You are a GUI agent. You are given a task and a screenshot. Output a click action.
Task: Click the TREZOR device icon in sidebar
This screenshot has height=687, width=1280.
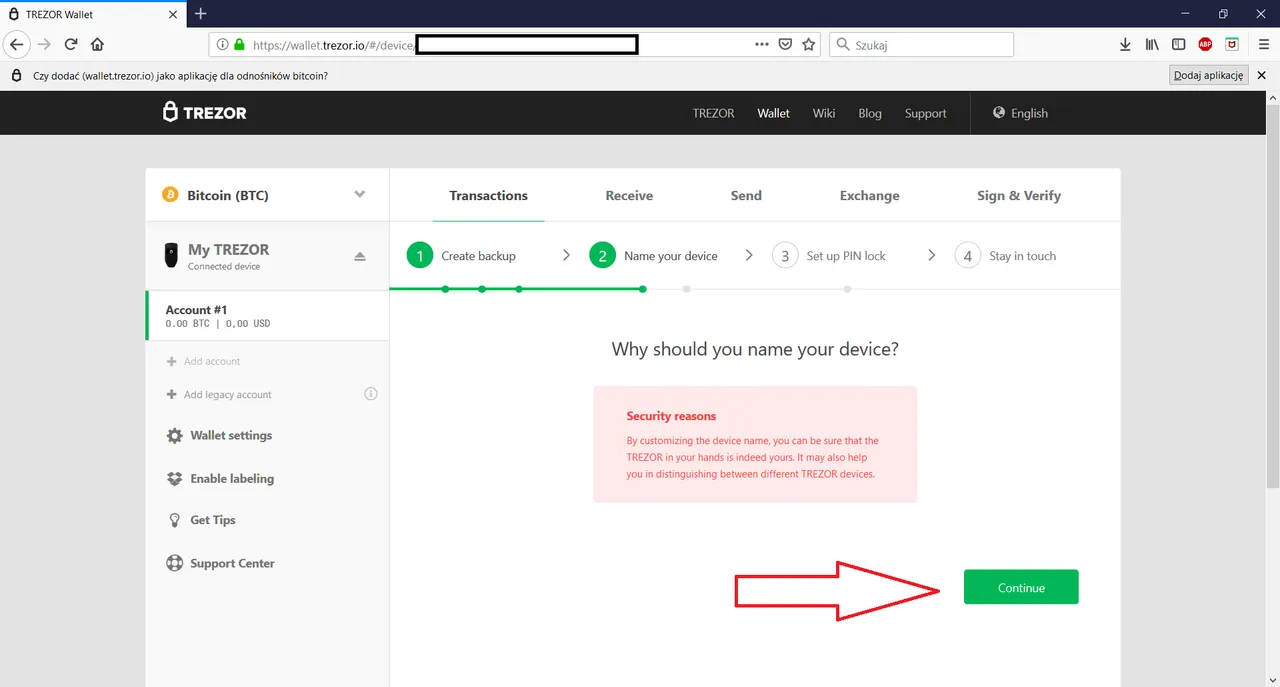tap(171, 256)
